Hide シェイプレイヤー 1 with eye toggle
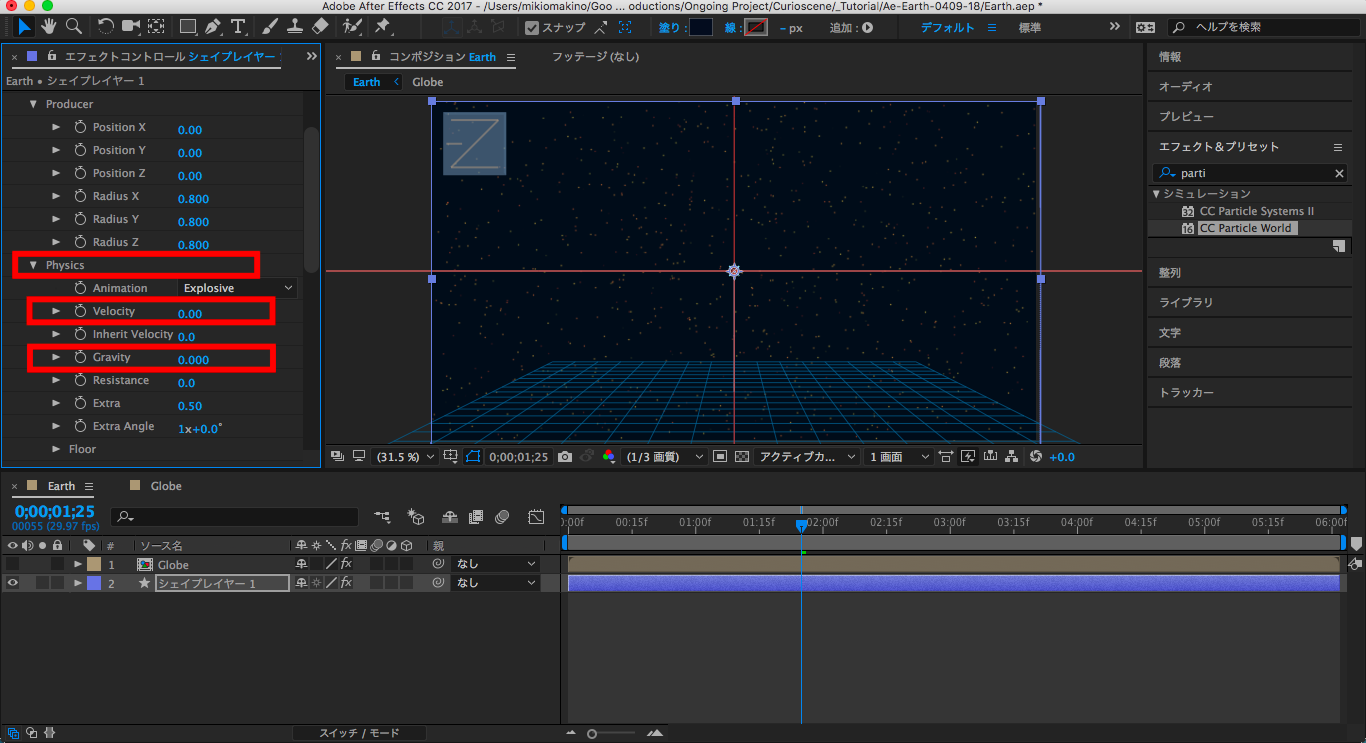 (13, 583)
